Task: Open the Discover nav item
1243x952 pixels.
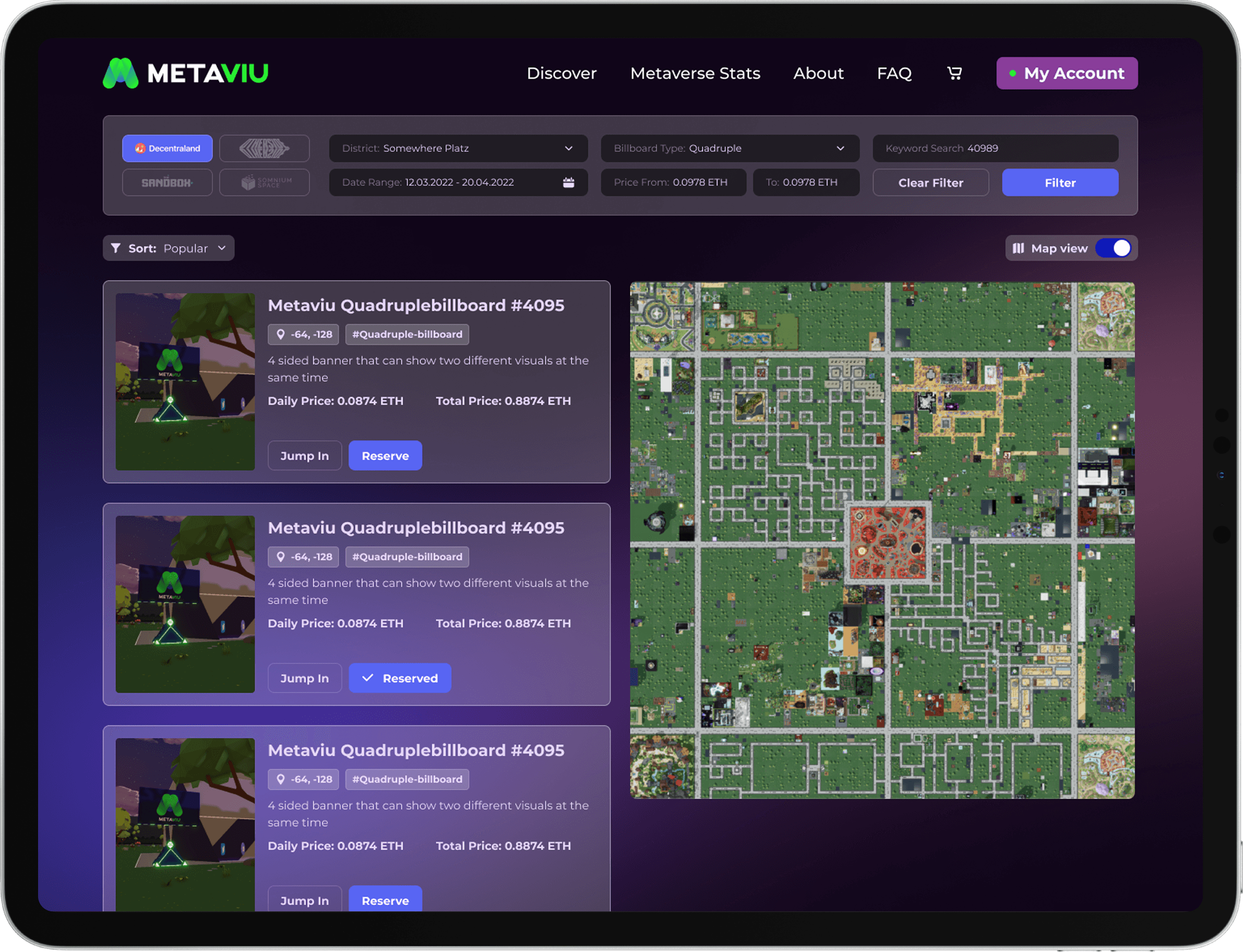Action: [561, 73]
